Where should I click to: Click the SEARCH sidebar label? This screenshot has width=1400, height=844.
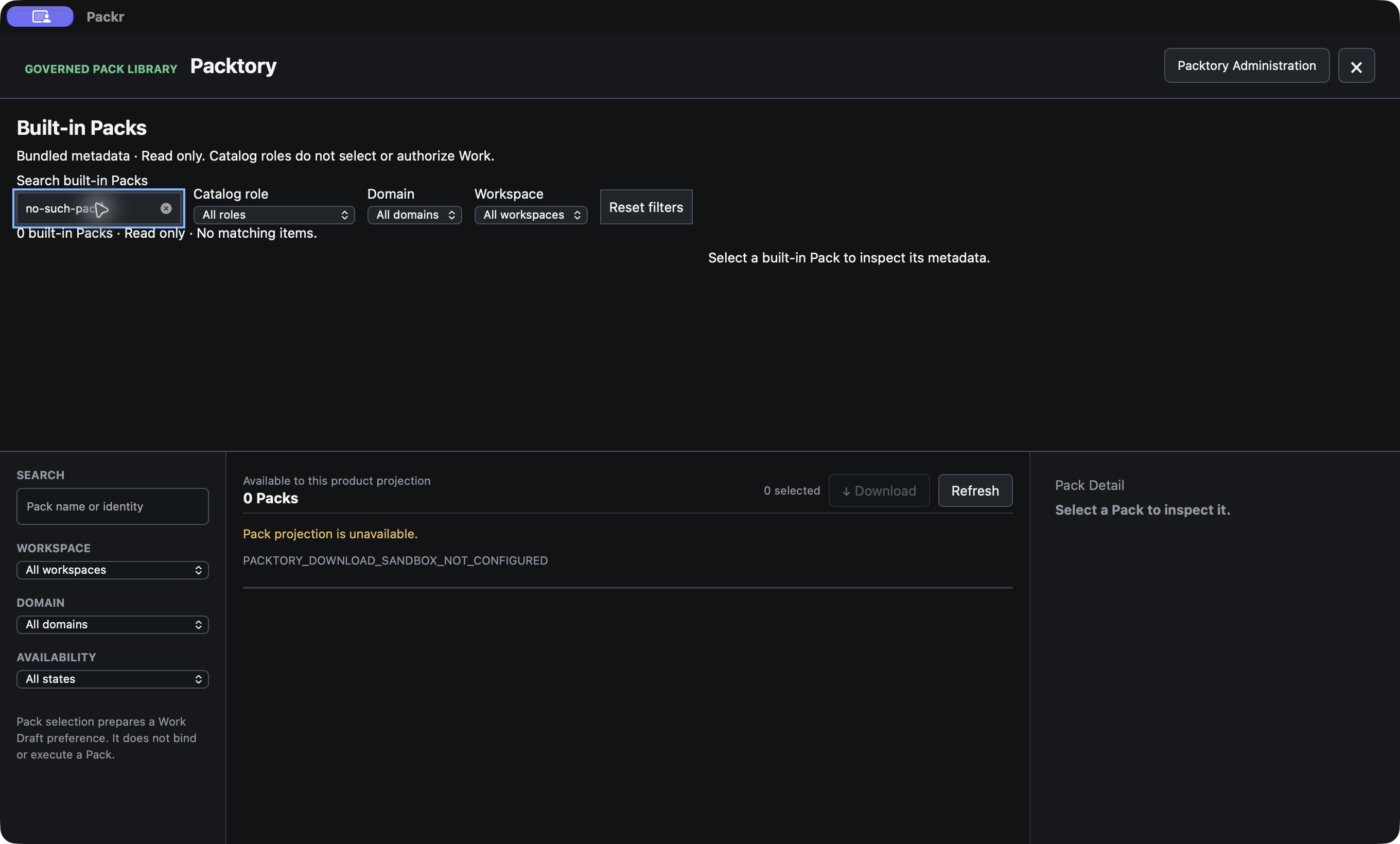(40, 476)
